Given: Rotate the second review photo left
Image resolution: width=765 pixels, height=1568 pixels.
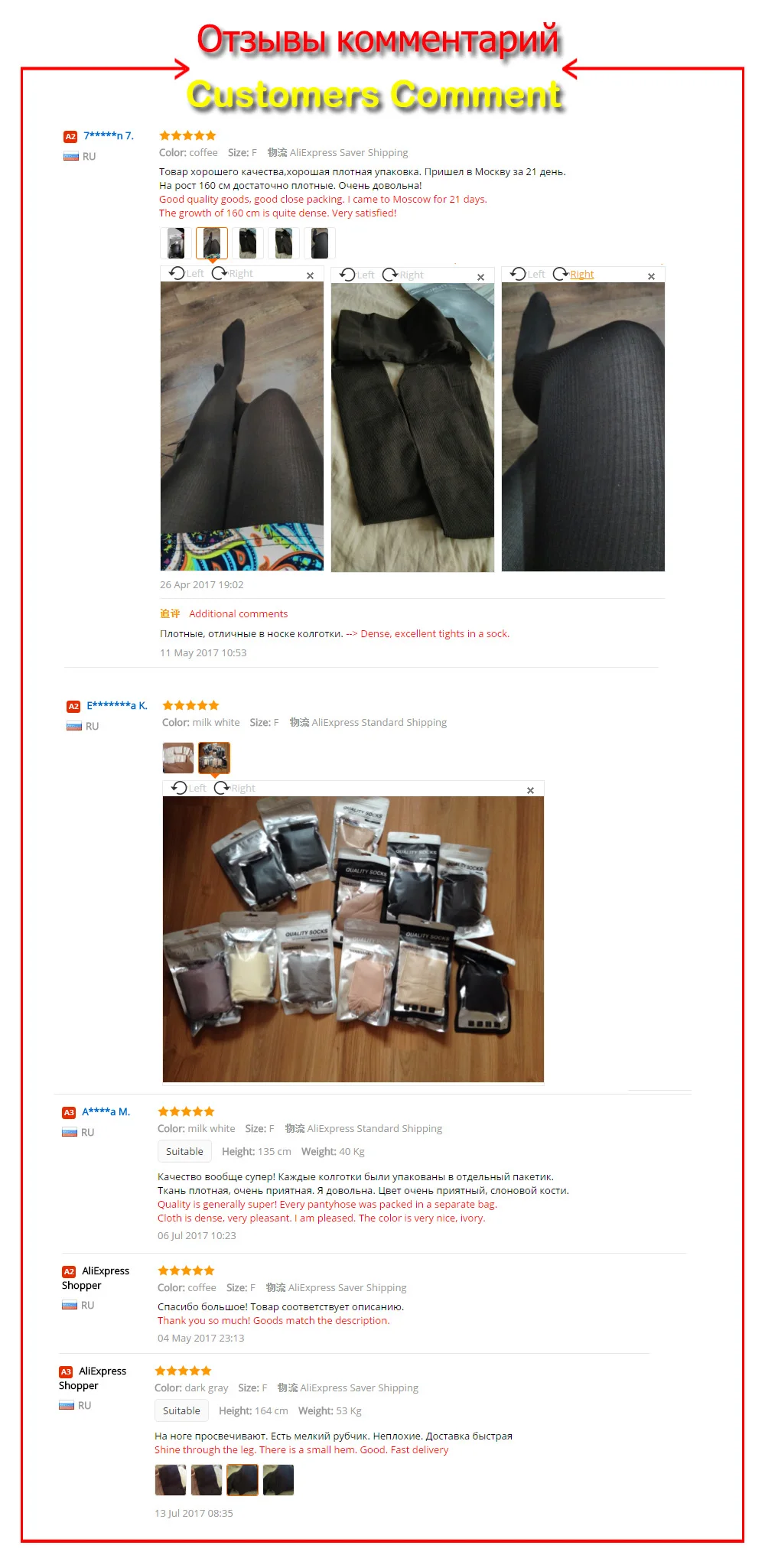Looking at the screenshot, I should (x=357, y=275).
